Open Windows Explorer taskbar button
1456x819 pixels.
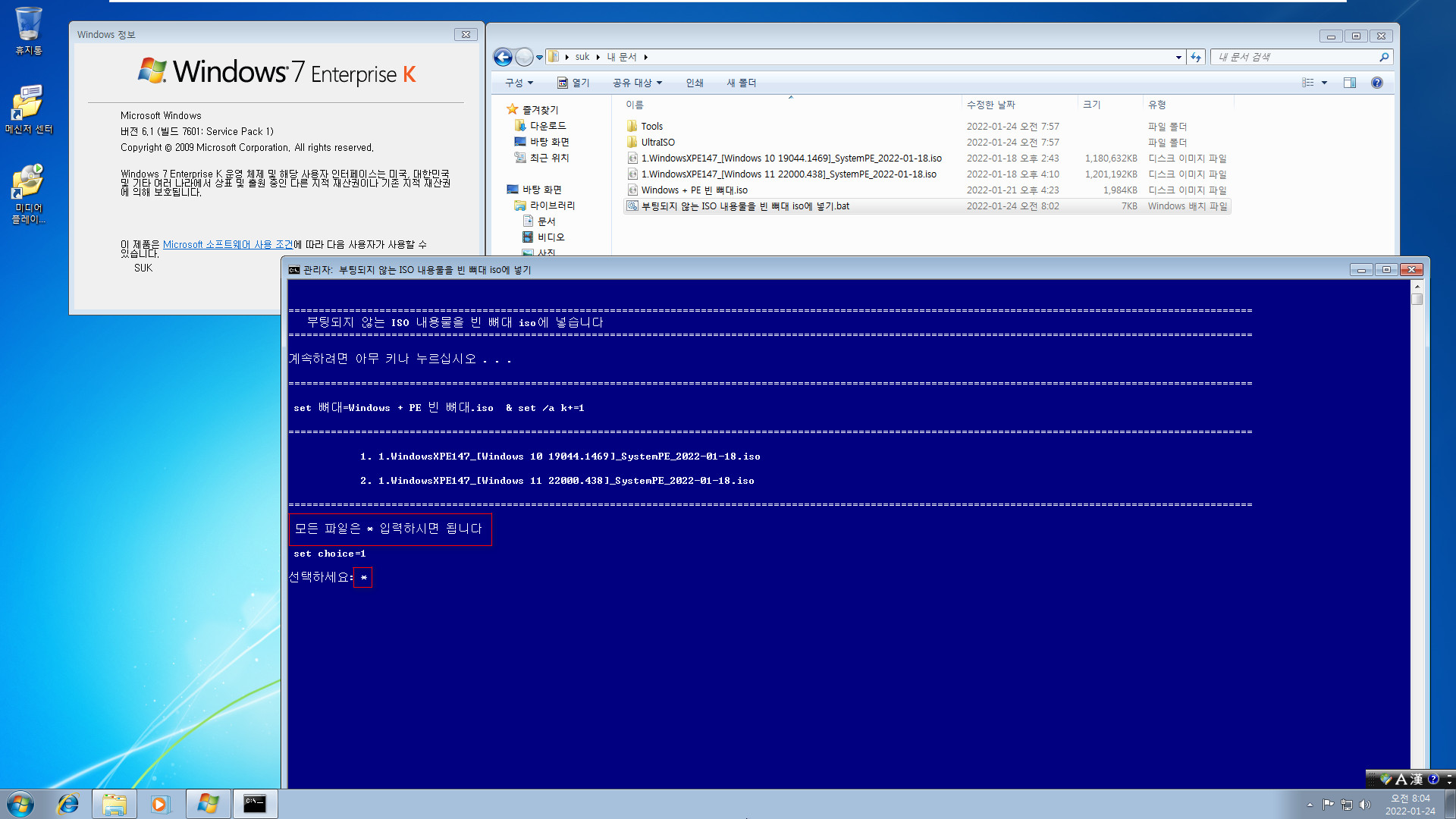115,804
